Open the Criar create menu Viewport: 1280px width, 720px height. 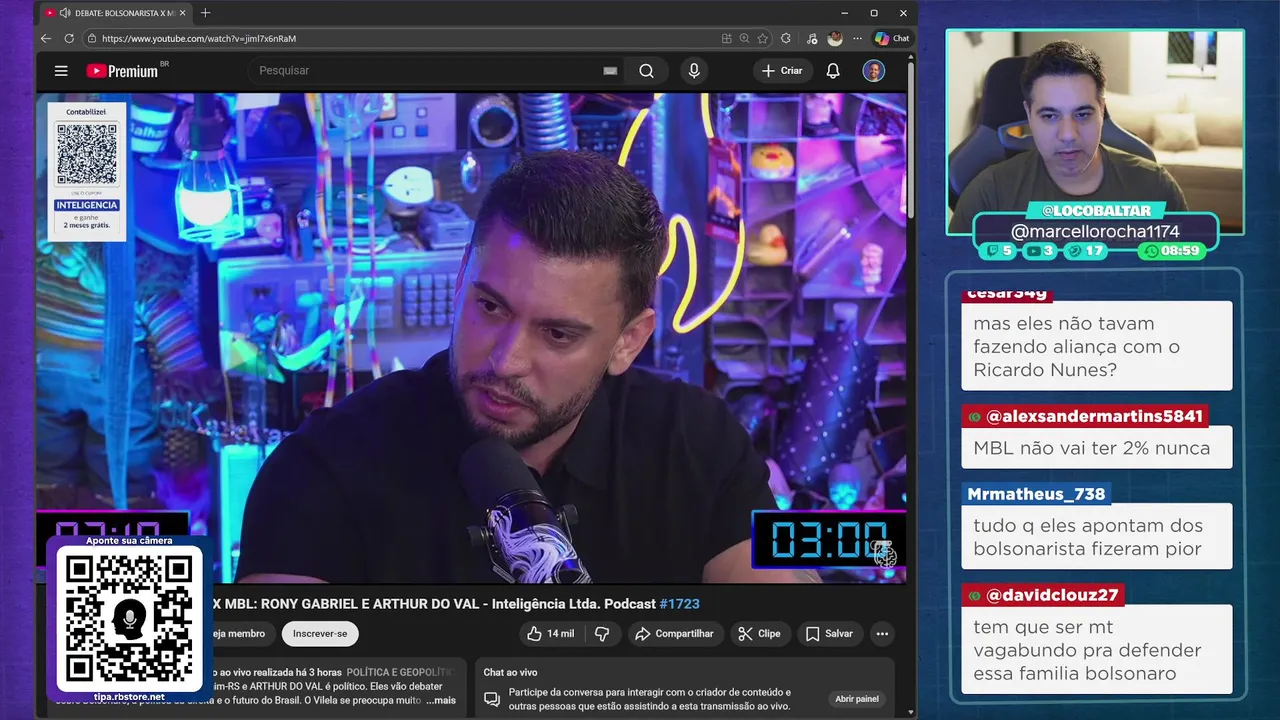782,71
